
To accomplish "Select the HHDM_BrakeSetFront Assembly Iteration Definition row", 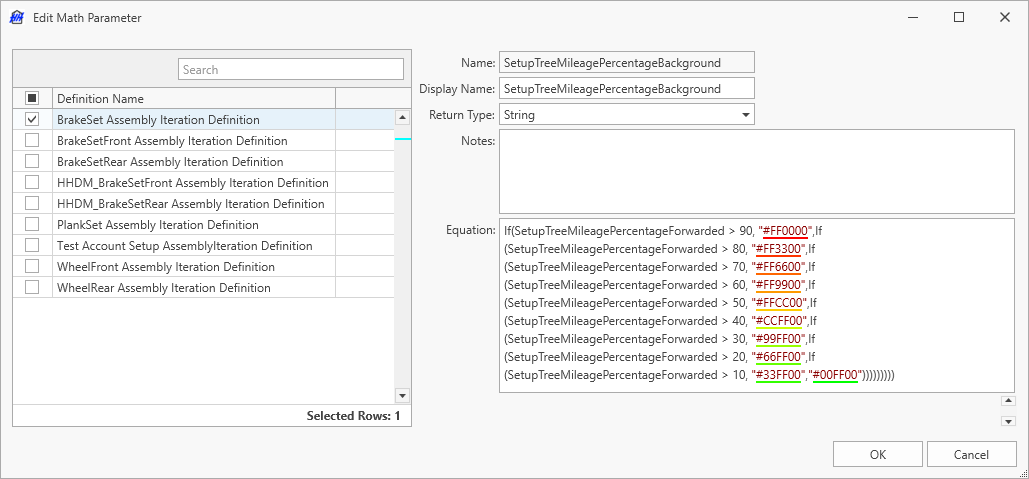I will point(193,182).
